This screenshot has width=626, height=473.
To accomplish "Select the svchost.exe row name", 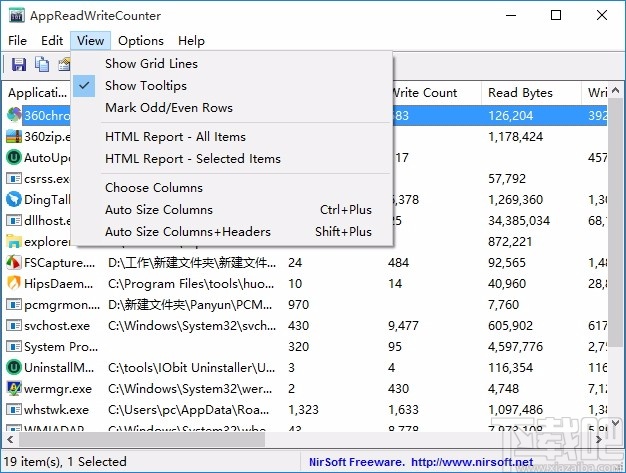I will click(x=57, y=326).
